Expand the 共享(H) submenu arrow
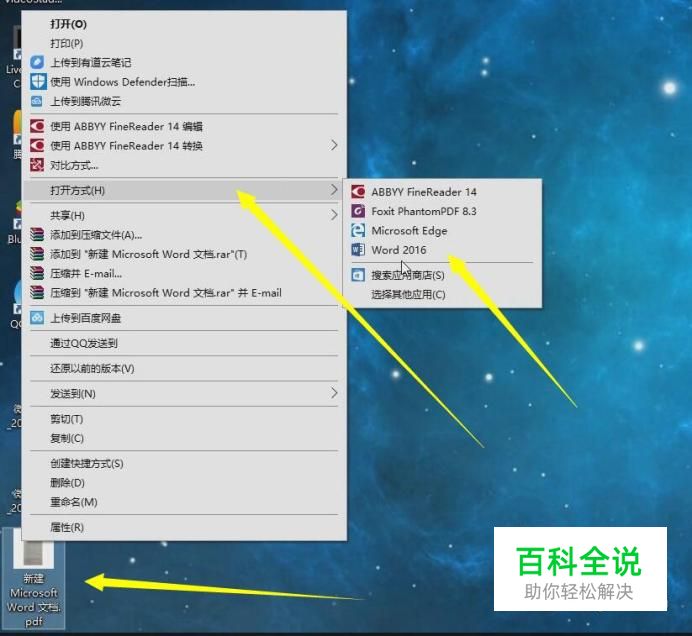The image size is (692, 636). [334, 215]
